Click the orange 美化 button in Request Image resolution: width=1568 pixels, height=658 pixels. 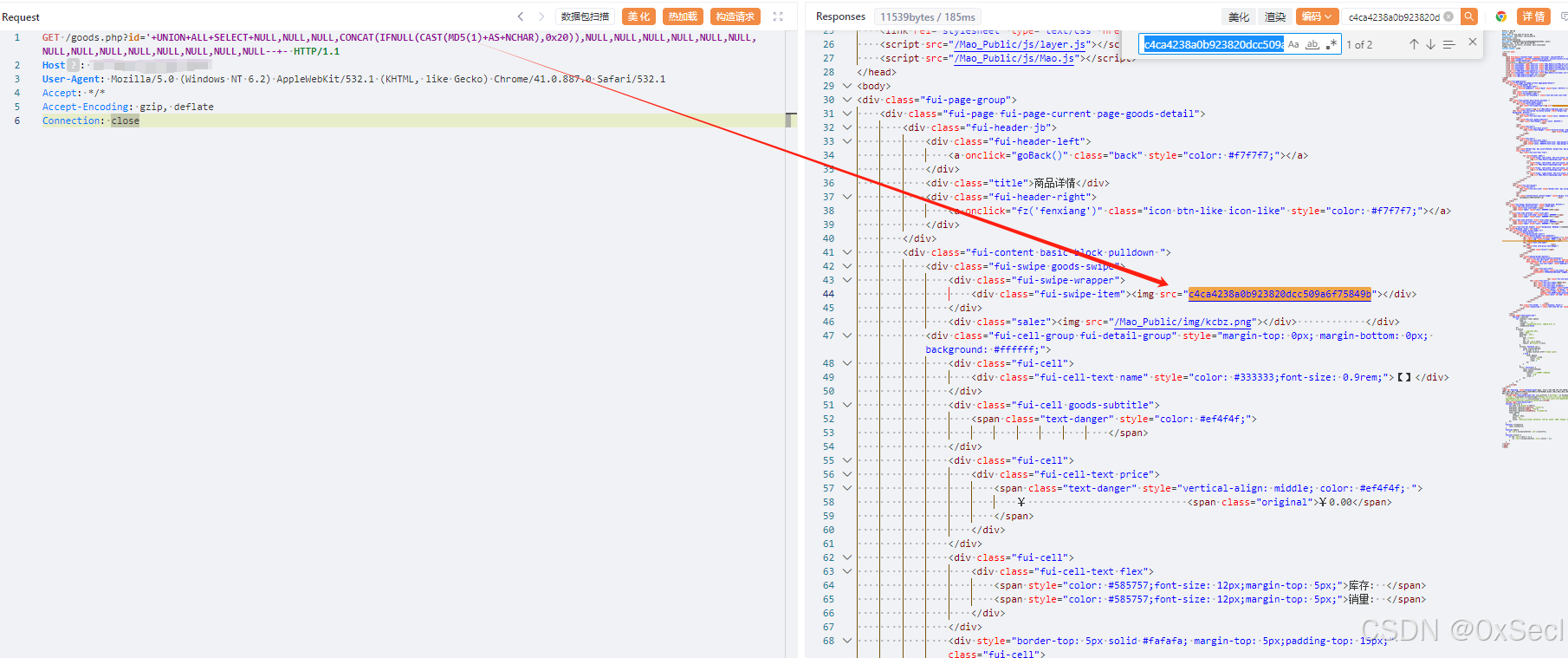point(638,16)
